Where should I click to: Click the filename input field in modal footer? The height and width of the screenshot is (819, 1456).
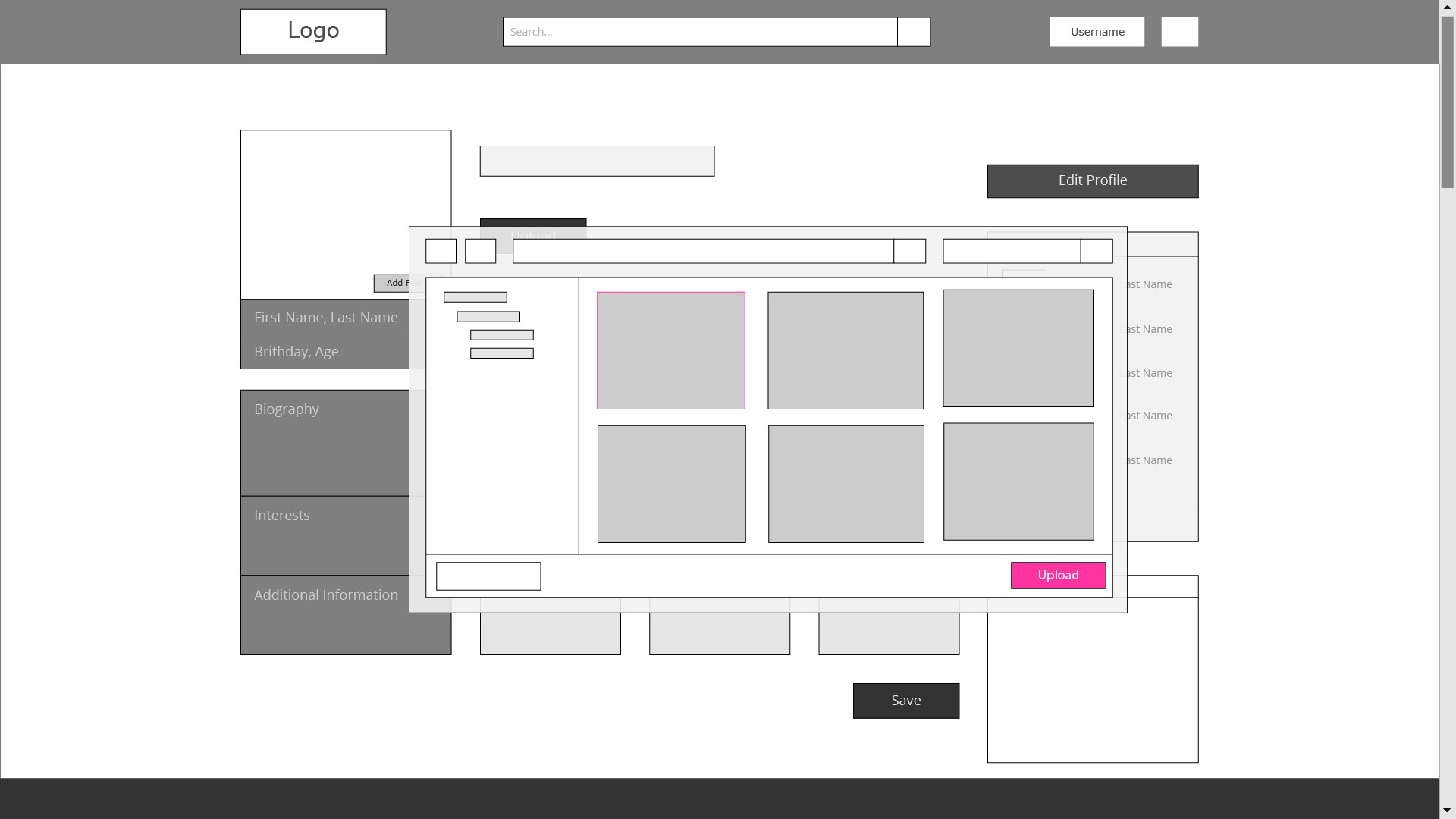pos(488,575)
